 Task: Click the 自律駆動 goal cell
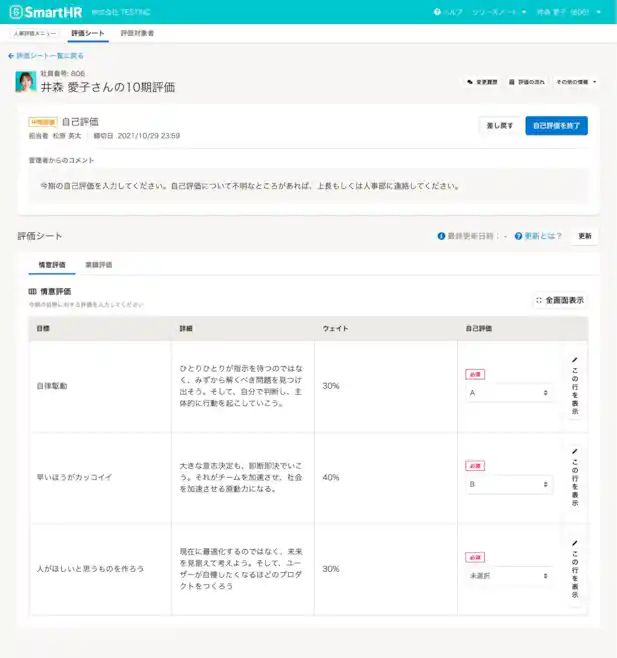100,386
